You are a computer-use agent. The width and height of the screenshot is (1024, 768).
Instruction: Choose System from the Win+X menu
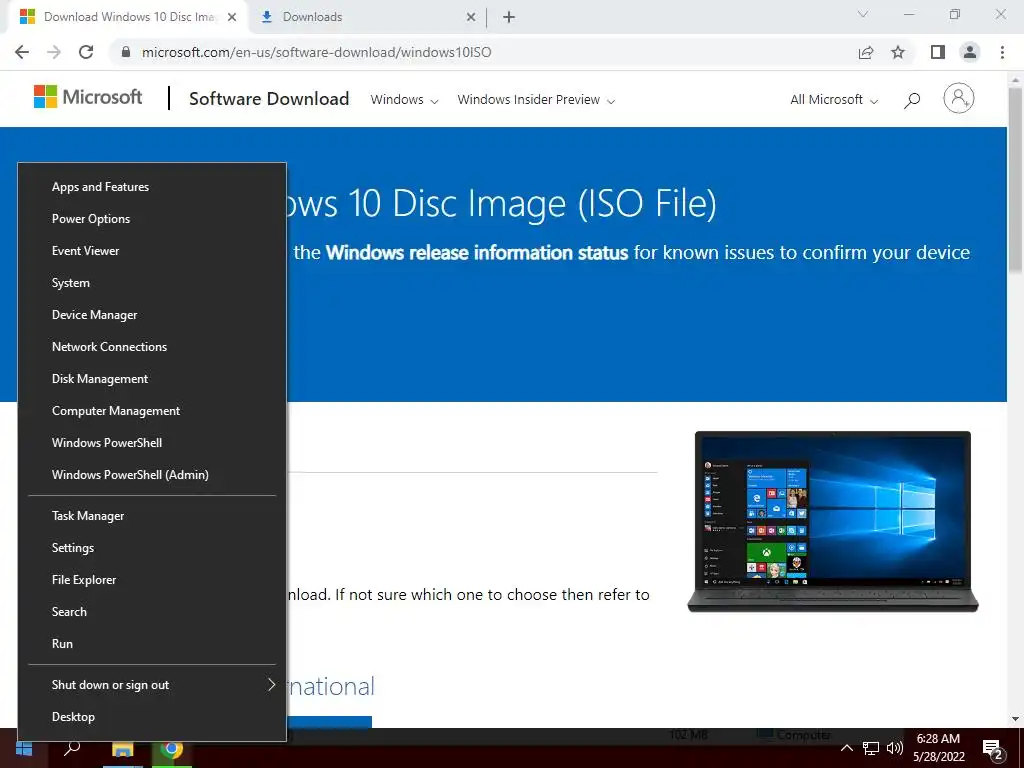(152, 283)
